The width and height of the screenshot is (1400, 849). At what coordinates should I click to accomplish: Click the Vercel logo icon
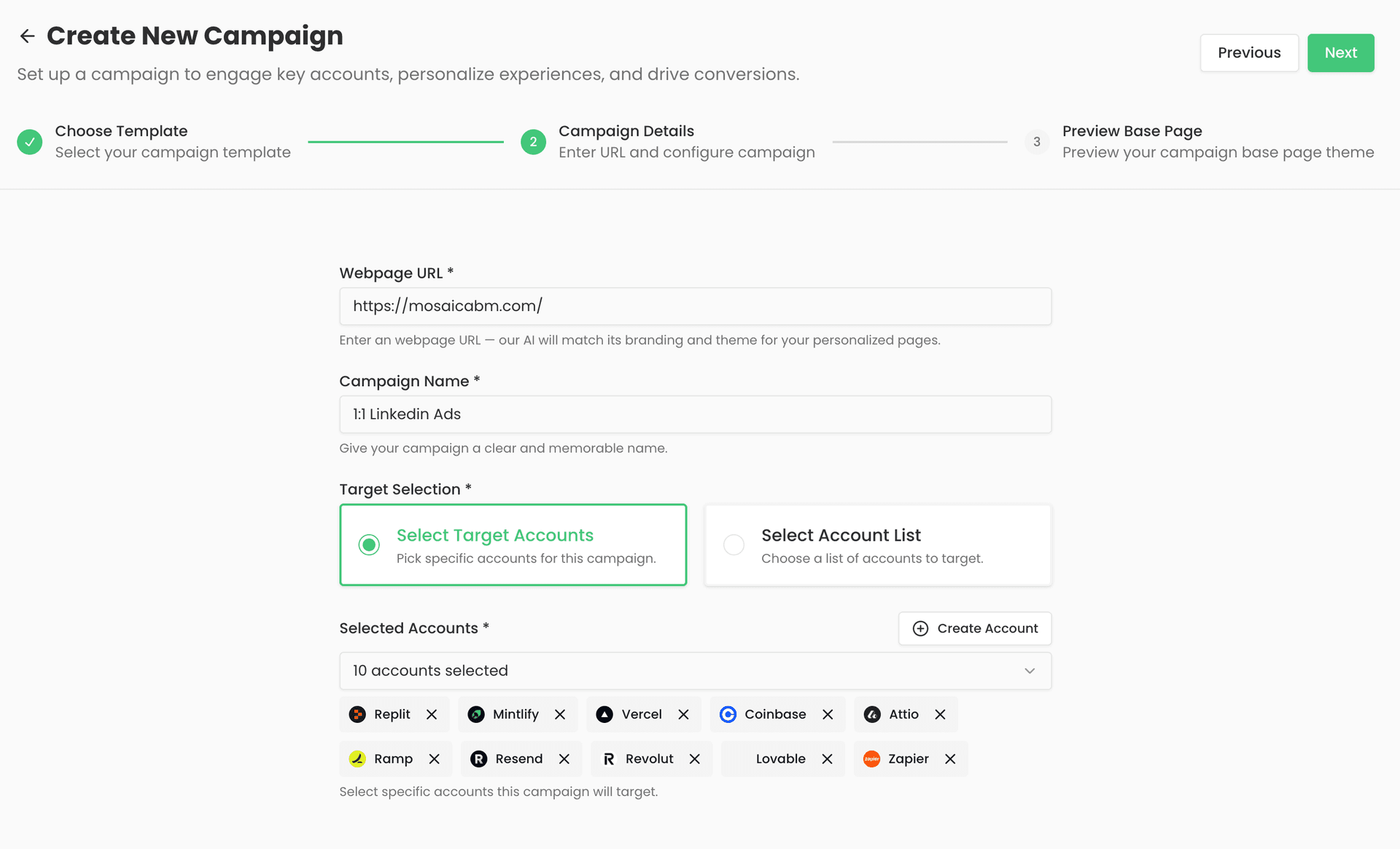tap(604, 714)
